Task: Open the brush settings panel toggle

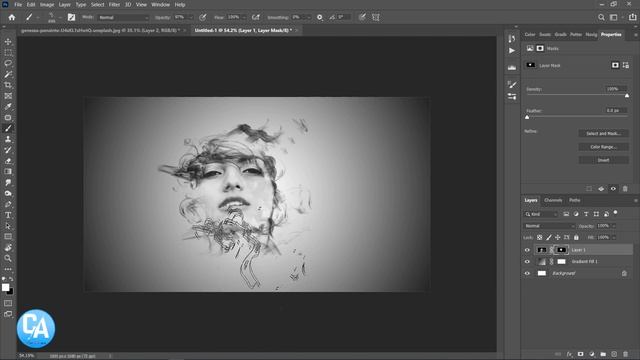Action: coord(71,17)
